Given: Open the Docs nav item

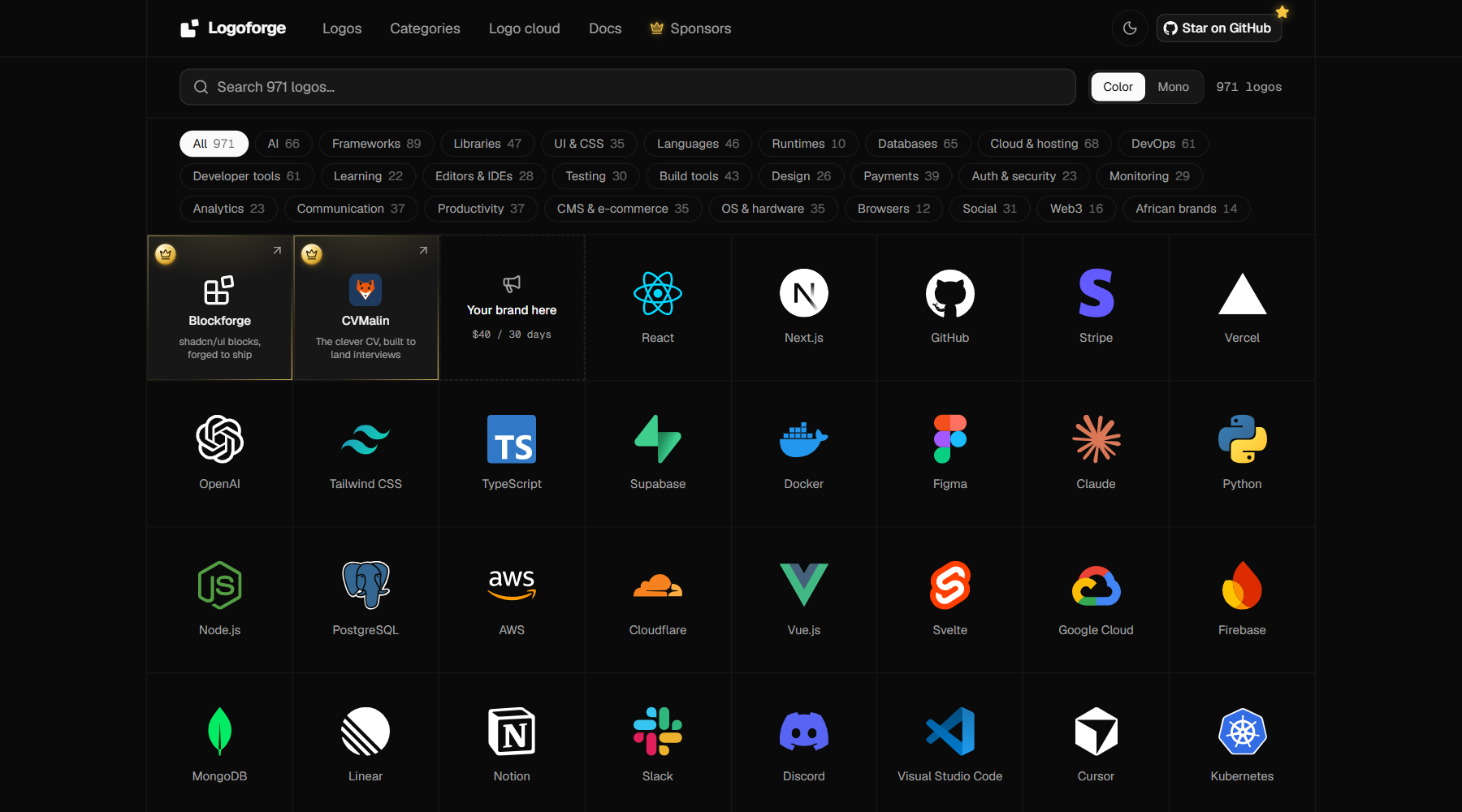Looking at the screenshot, I should 605,28.
